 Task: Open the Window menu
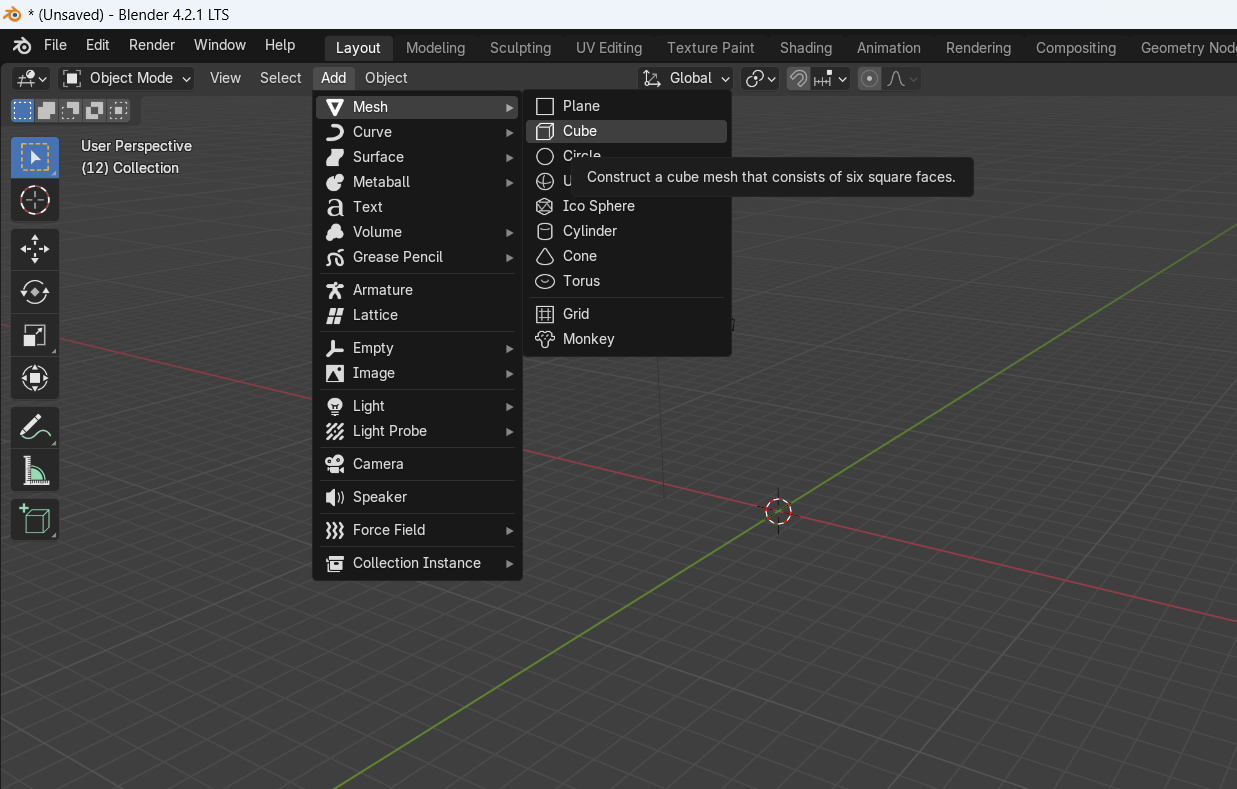coord(220,45)
